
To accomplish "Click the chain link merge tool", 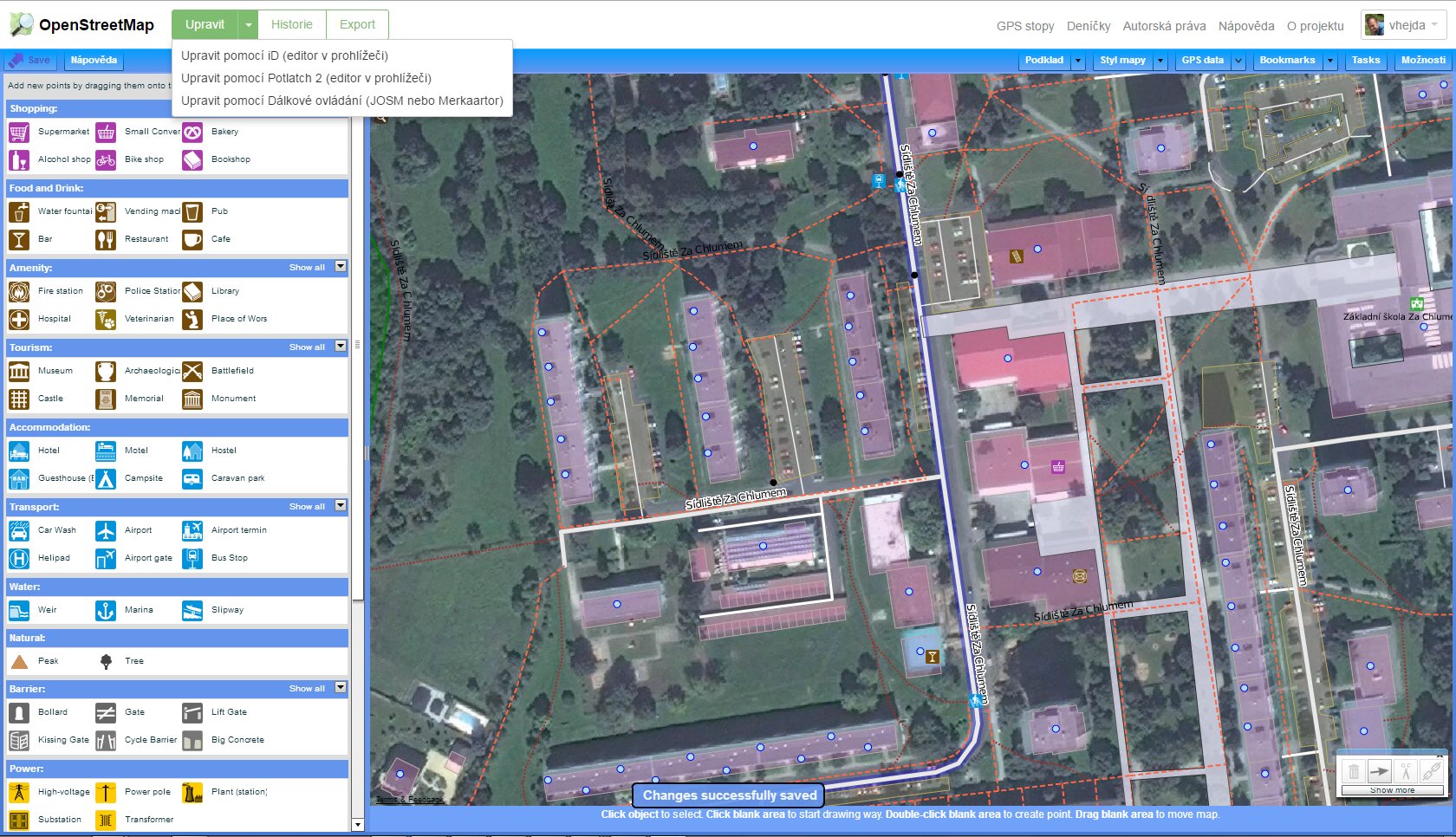I will coord(1432,770).
